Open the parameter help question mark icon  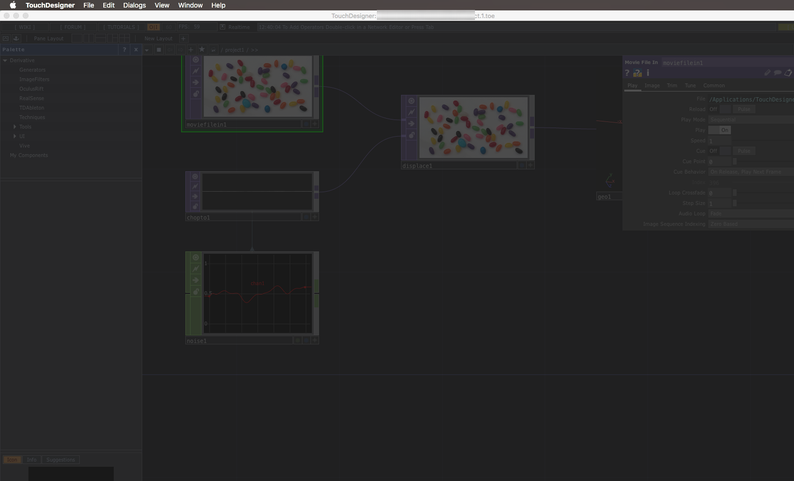click(628, 73)
